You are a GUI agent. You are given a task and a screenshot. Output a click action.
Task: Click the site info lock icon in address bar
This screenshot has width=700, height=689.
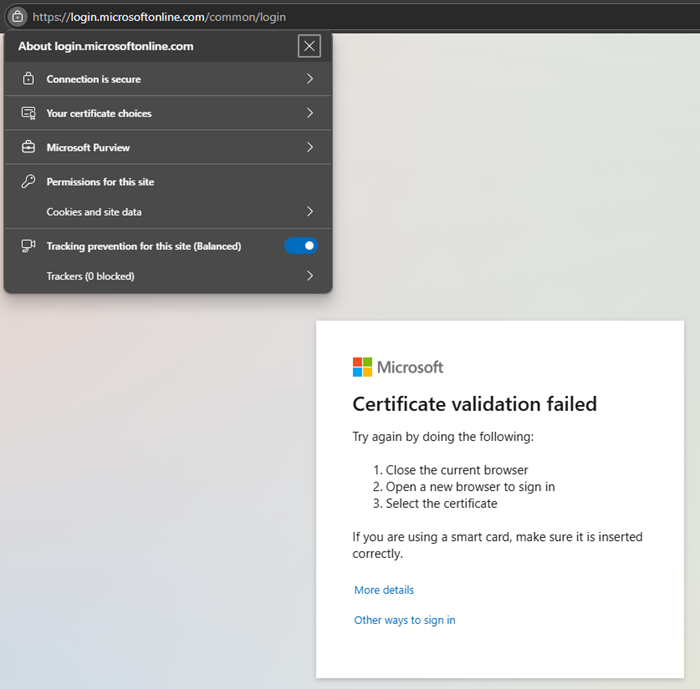(x=16, y=17)
